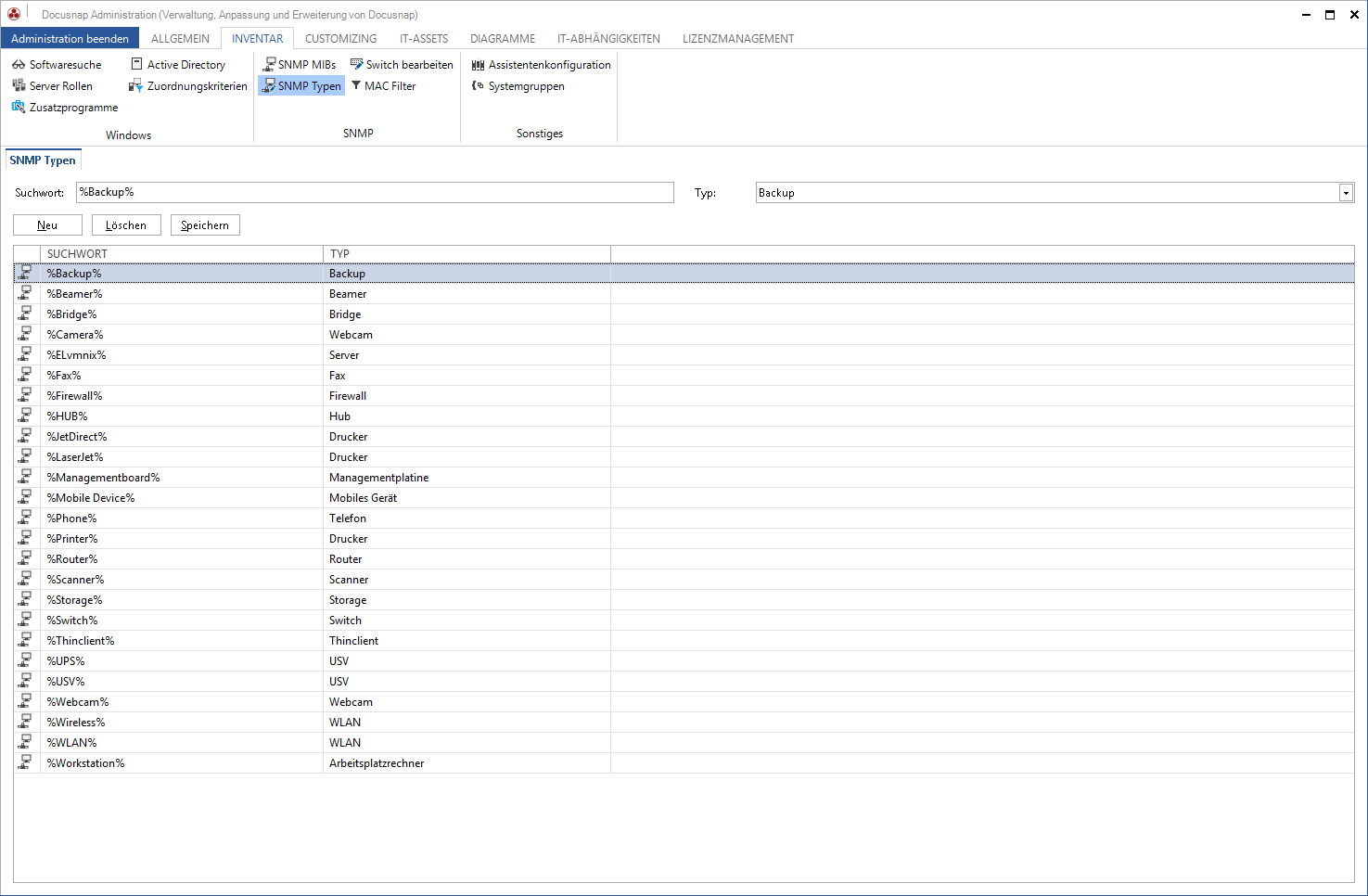1368x896 pixels.
Task: Select the %Wireless% row
Action: pyautogui.click(x=684, y=723)
